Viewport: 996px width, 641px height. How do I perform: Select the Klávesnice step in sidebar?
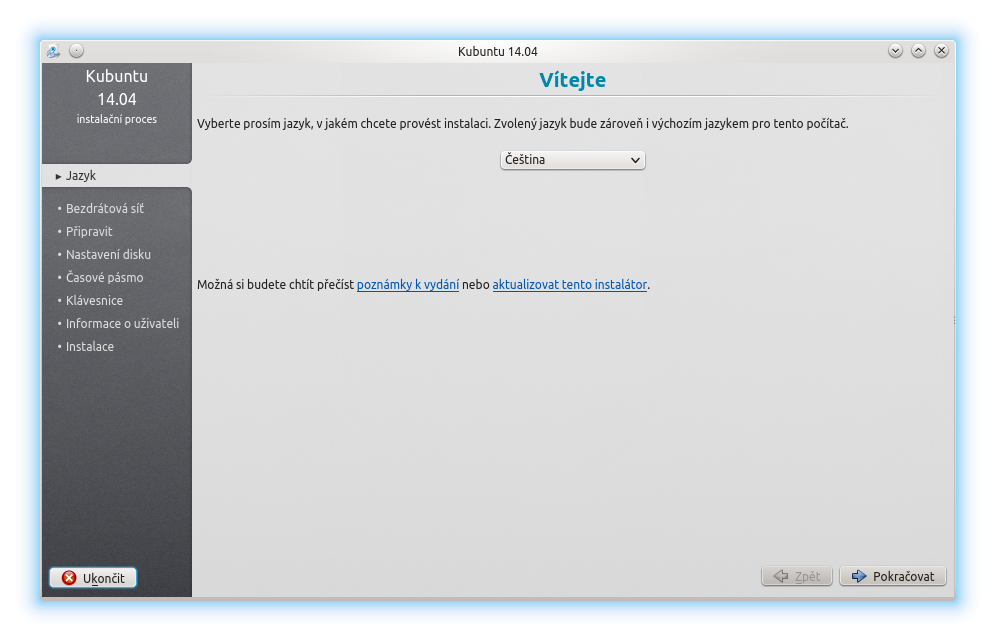coord(94,300)
